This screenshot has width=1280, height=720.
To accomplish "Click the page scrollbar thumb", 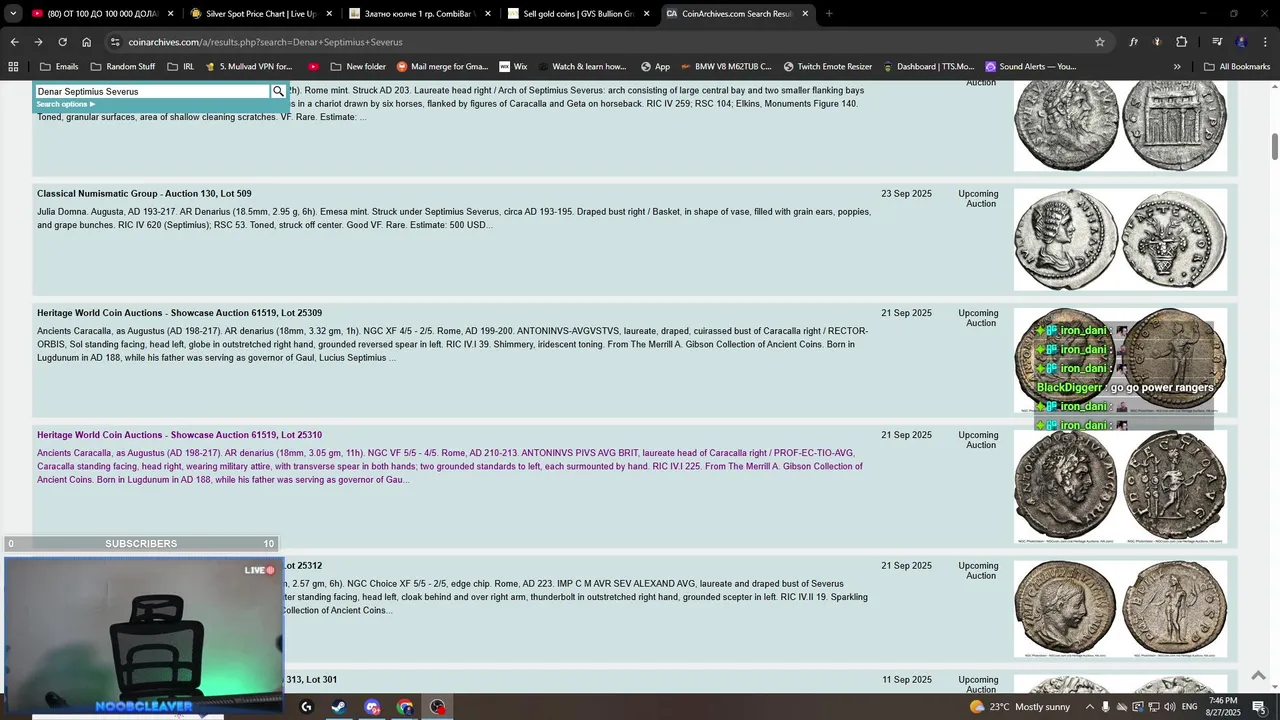I will [x=1275, y=145].
